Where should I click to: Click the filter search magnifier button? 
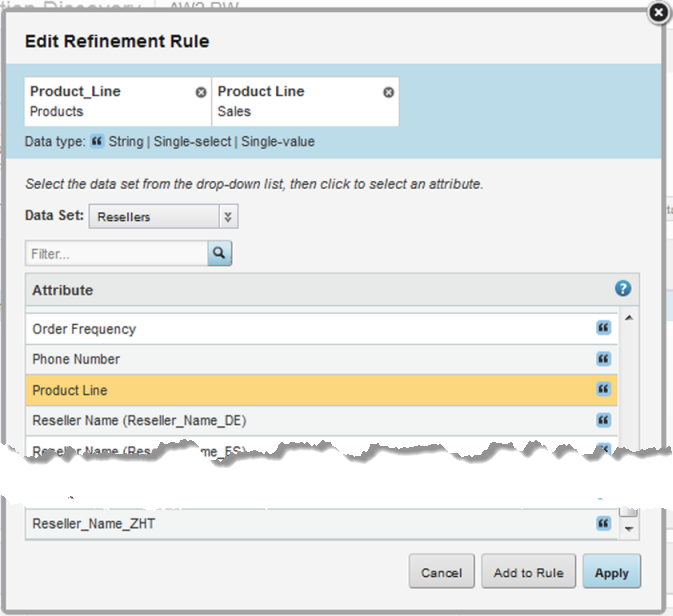coord(220,253)
